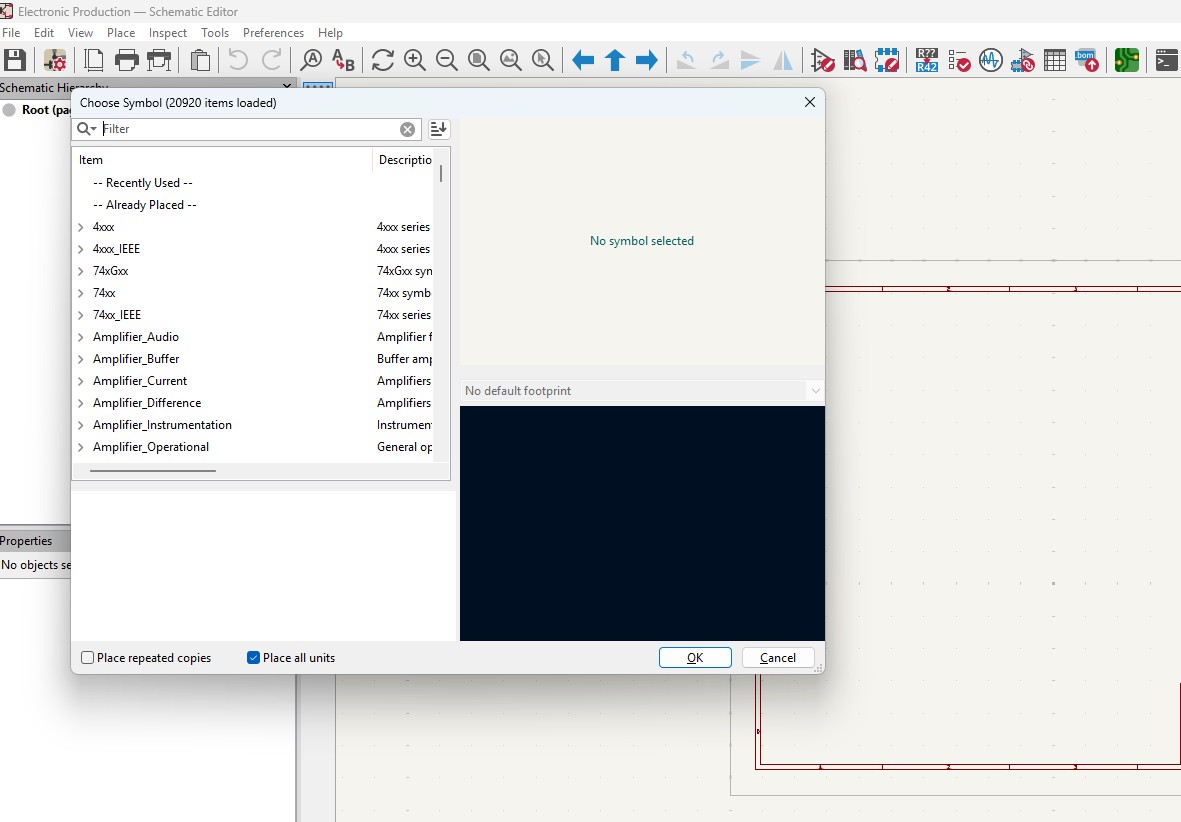The height and width of the screenshot is (822, 1181).
Task: Click the Undo arrow icon
Action: [238, 60]
